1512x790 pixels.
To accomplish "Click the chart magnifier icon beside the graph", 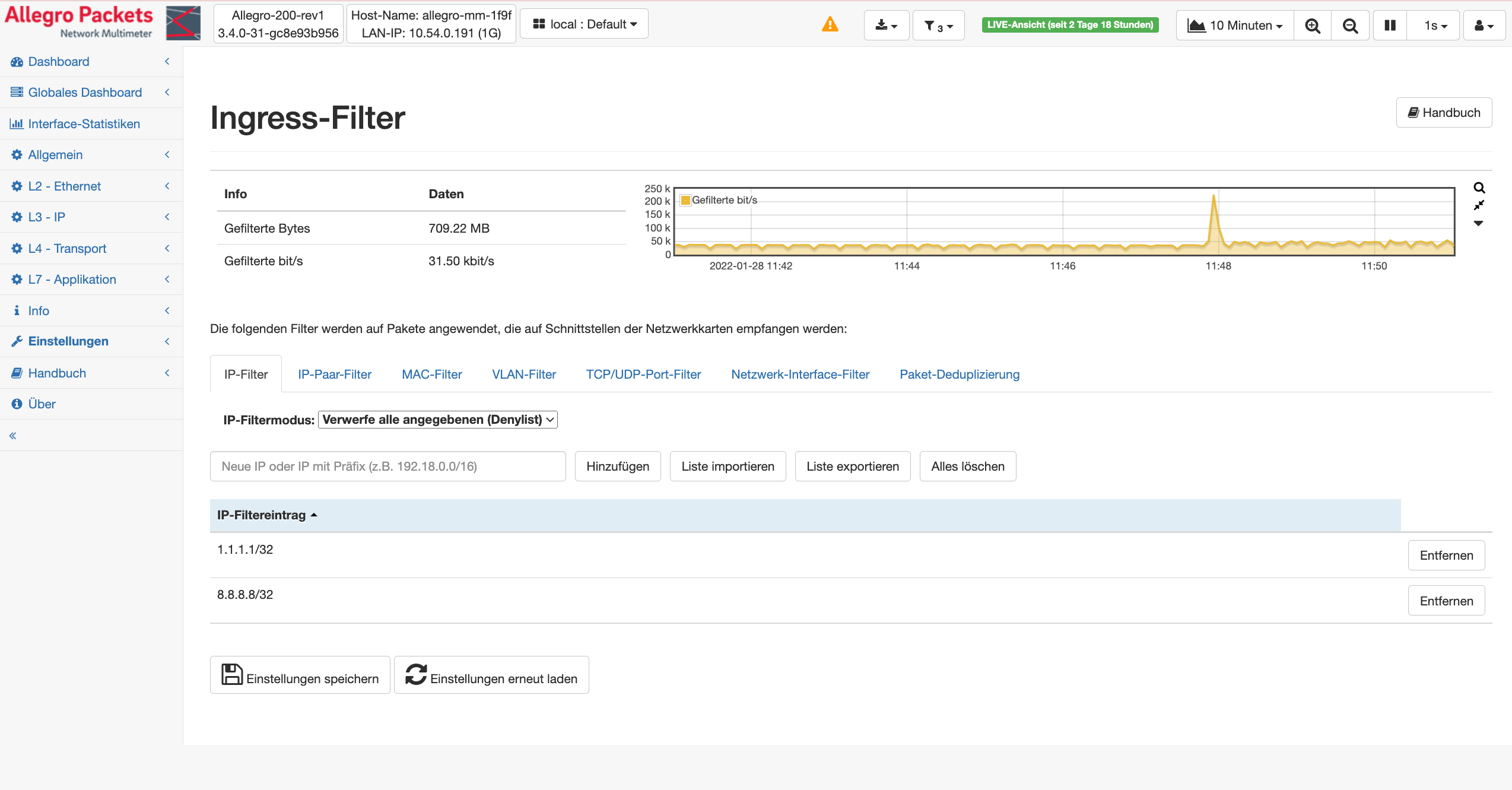I will [x=1479, y=188].
